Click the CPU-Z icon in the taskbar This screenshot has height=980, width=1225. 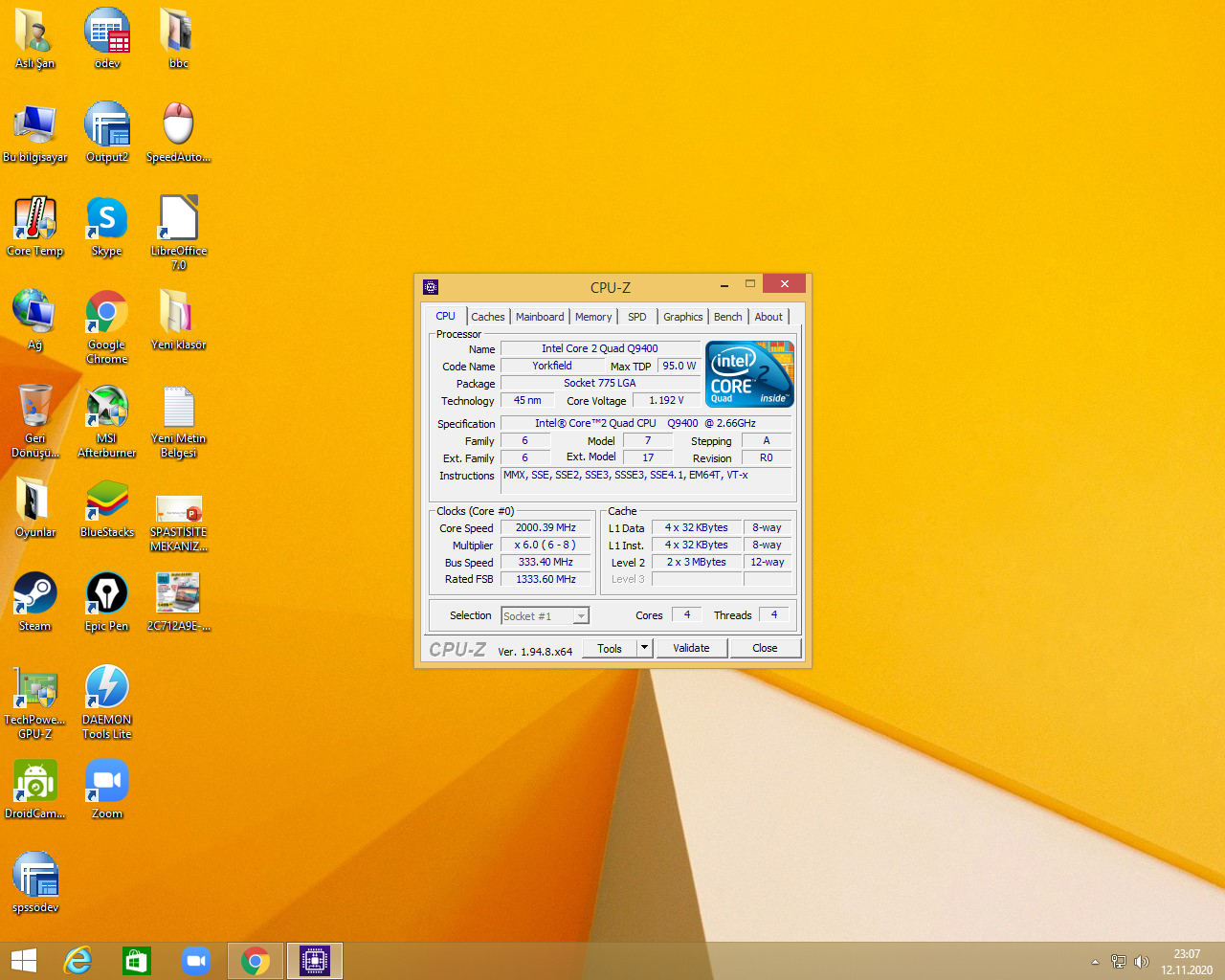(315, 960)
